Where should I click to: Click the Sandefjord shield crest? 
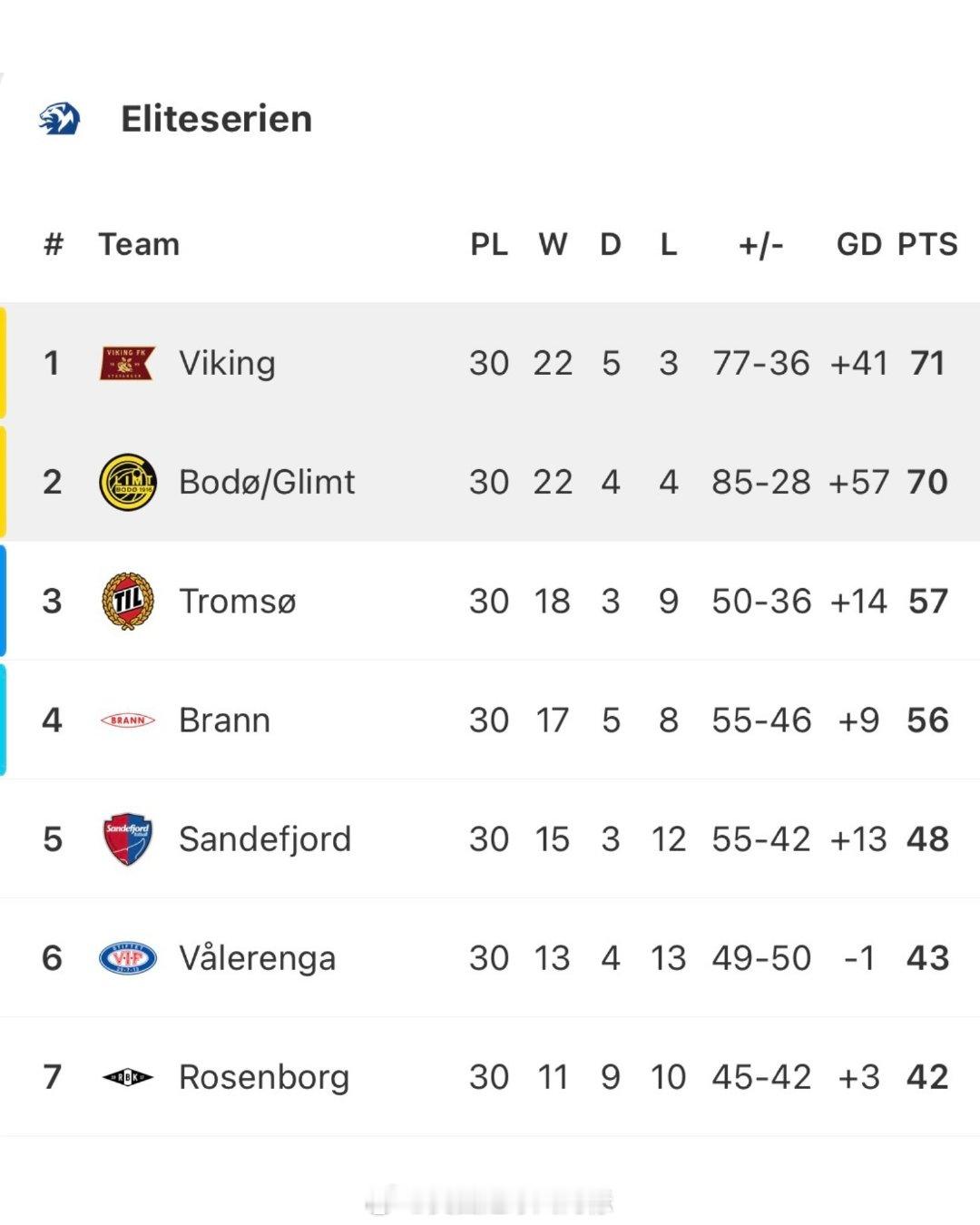(127, 838)
